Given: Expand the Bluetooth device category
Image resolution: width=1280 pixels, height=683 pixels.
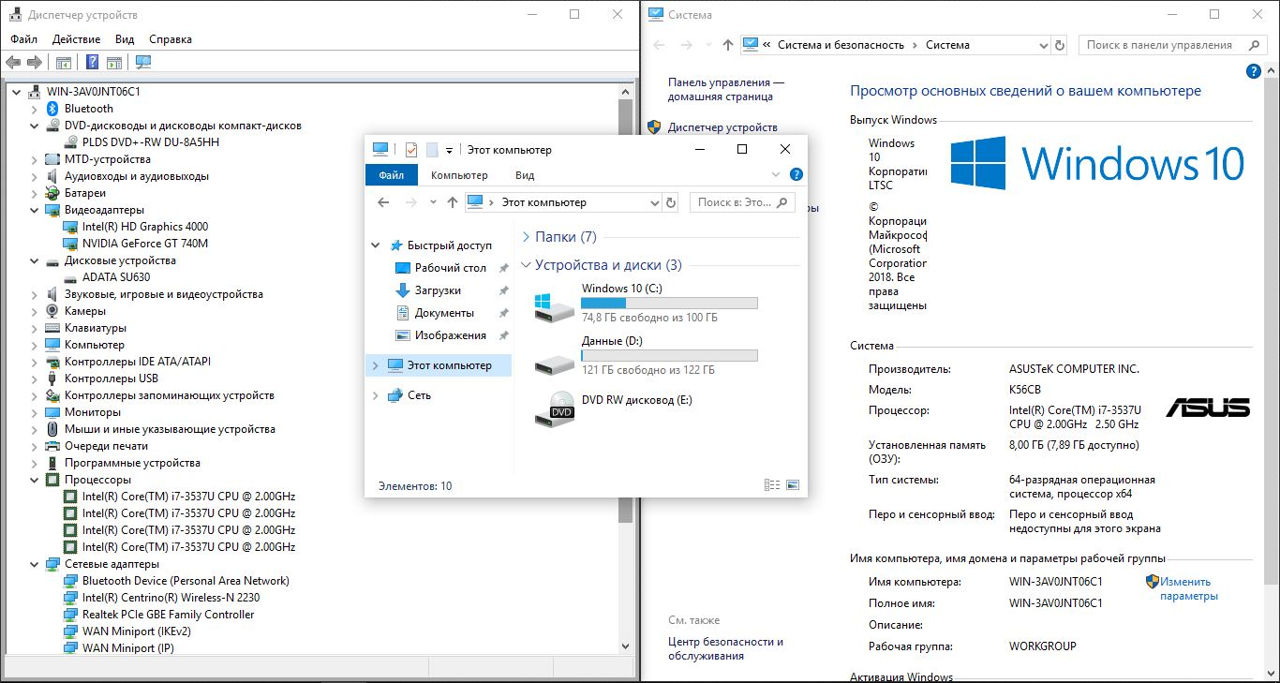Looking at the screenshot, I should click(35, 109).
